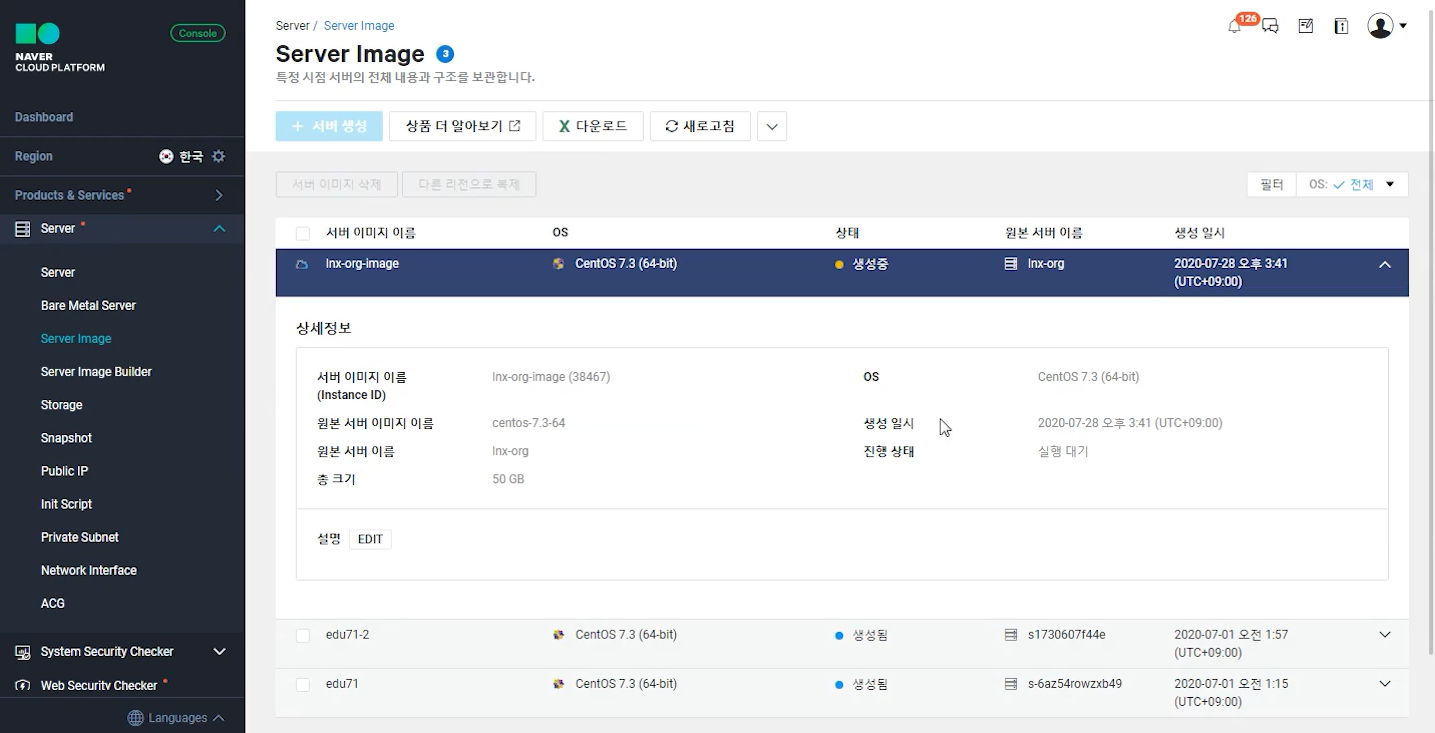The image size is (1435, 733).
Task: Open Snapshot menu item
Action: 66,438
